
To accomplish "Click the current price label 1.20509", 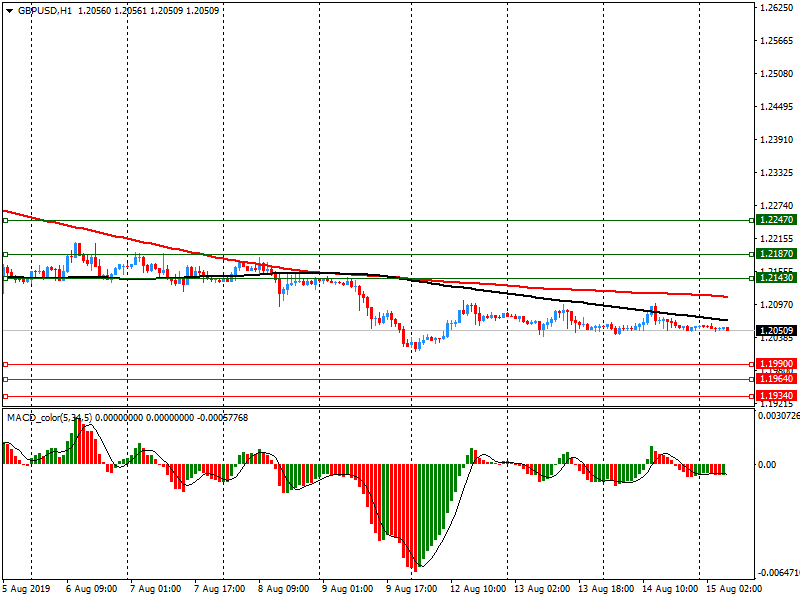I will (x=776, y=331).
